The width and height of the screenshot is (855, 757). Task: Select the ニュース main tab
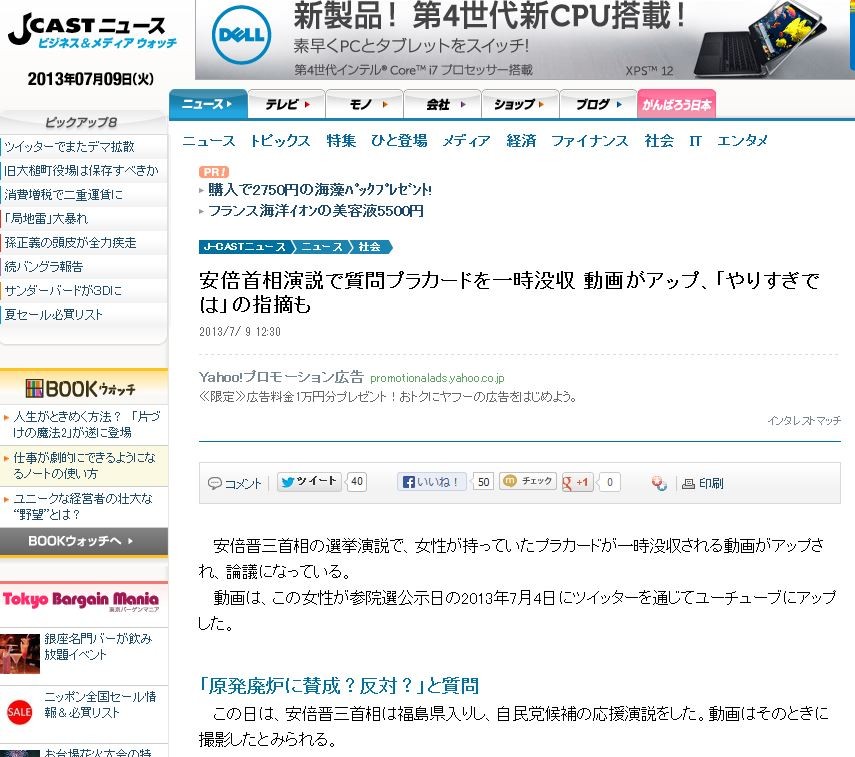click(208, 104)
